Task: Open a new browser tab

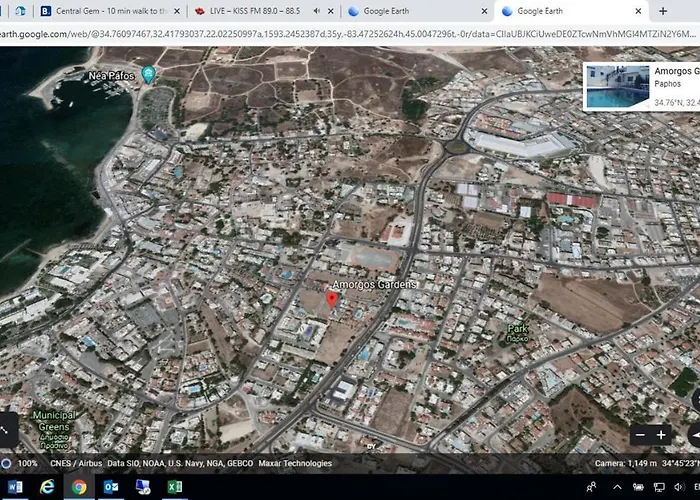Action: (662, 11)
